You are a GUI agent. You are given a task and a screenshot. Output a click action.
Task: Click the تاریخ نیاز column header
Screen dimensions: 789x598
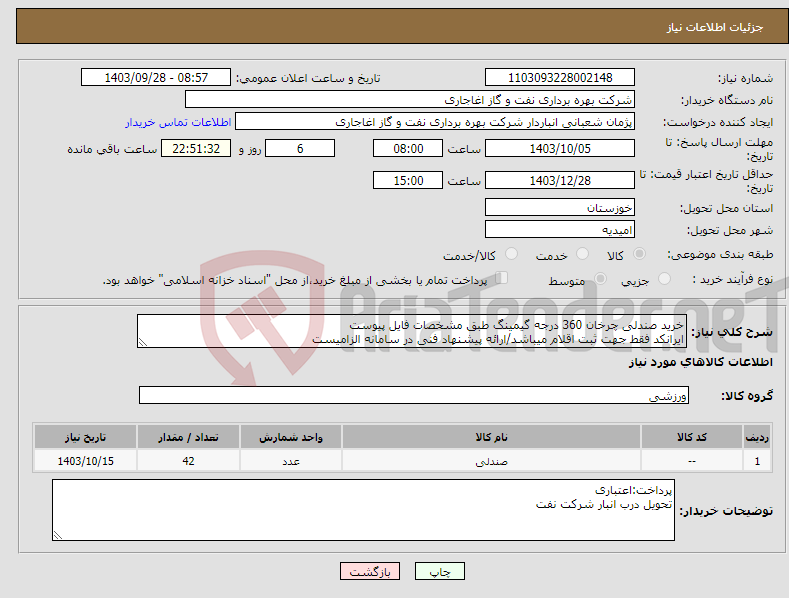86,437
